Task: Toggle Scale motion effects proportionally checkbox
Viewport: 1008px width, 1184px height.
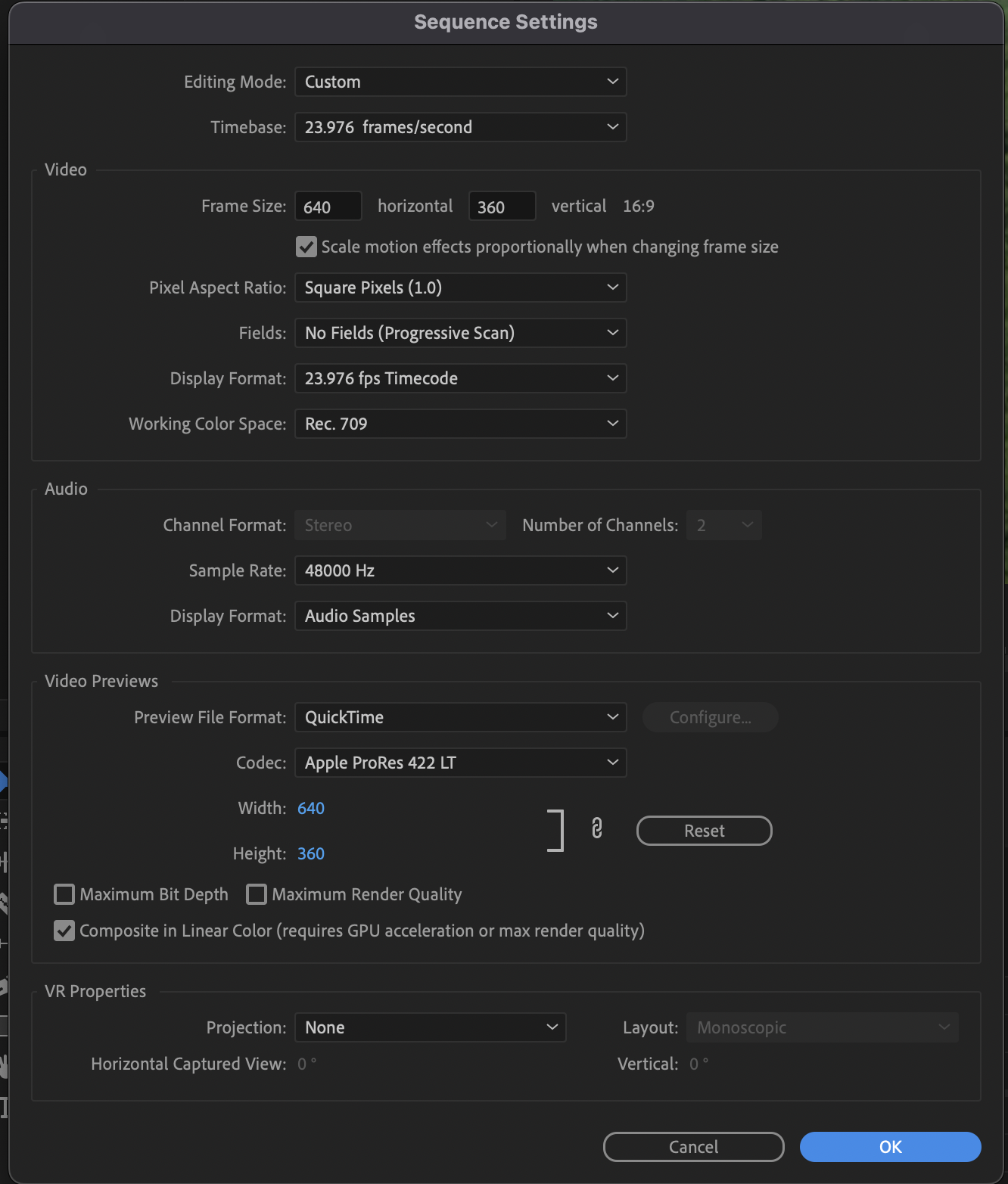Action: (306, 247)
